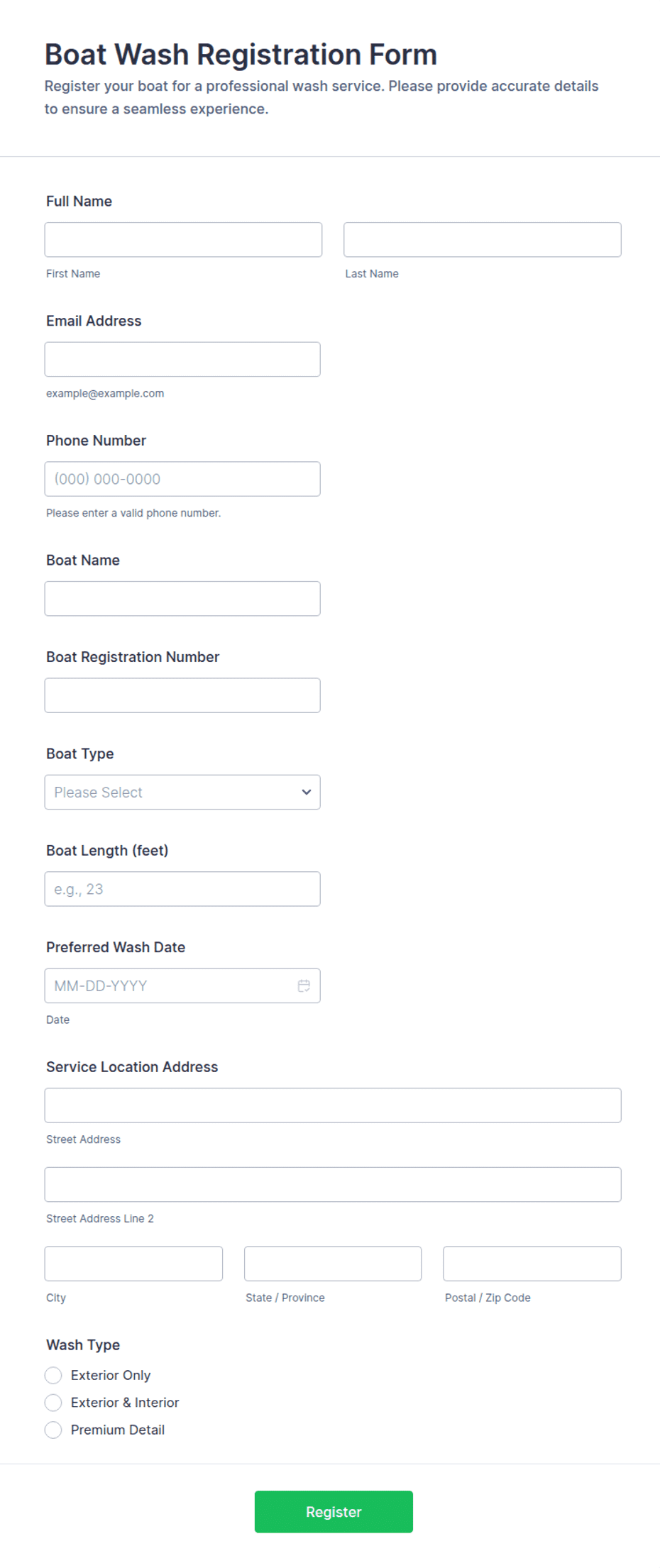Click the State / Province field
660x1568 pixels.
[x=333, y=1264]
